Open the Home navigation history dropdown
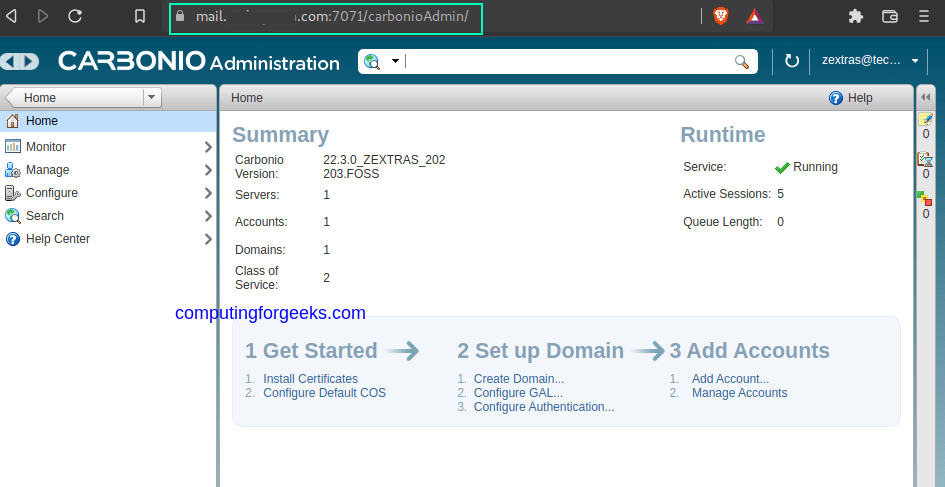Image resolution: width=945 pixels, height=487 pixels. click(152, 97)
